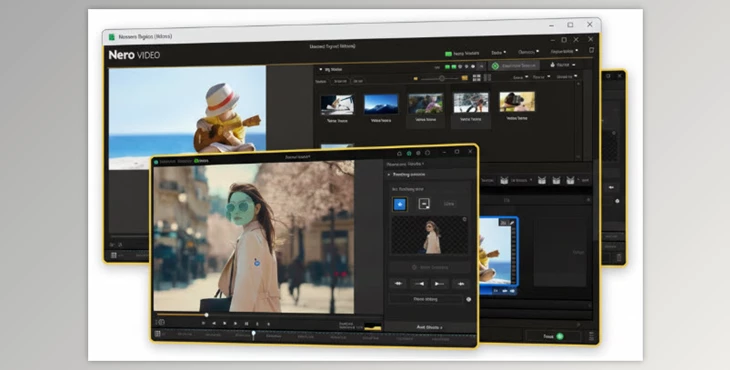Open the first dropdown menu right of the green-icon item
730x370 pixels.
coord(499,53)
